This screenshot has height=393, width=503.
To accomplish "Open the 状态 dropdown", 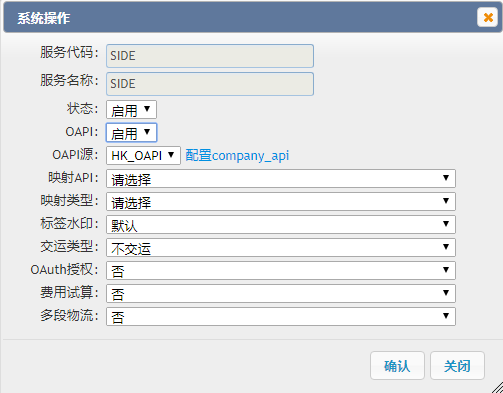I will tap(131, 110).
